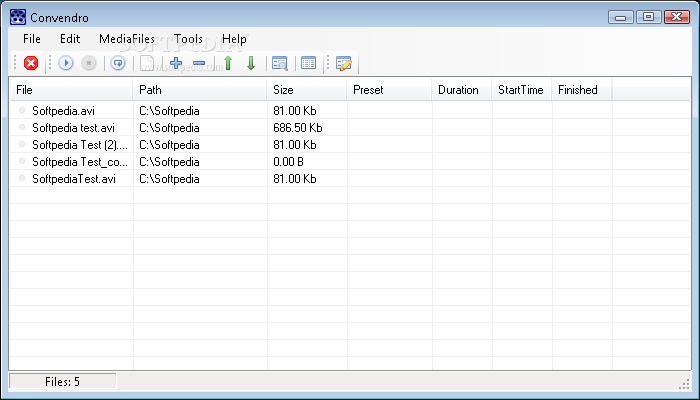
Task: Click the window with magnifier toolbar icon
Action: 280,63
